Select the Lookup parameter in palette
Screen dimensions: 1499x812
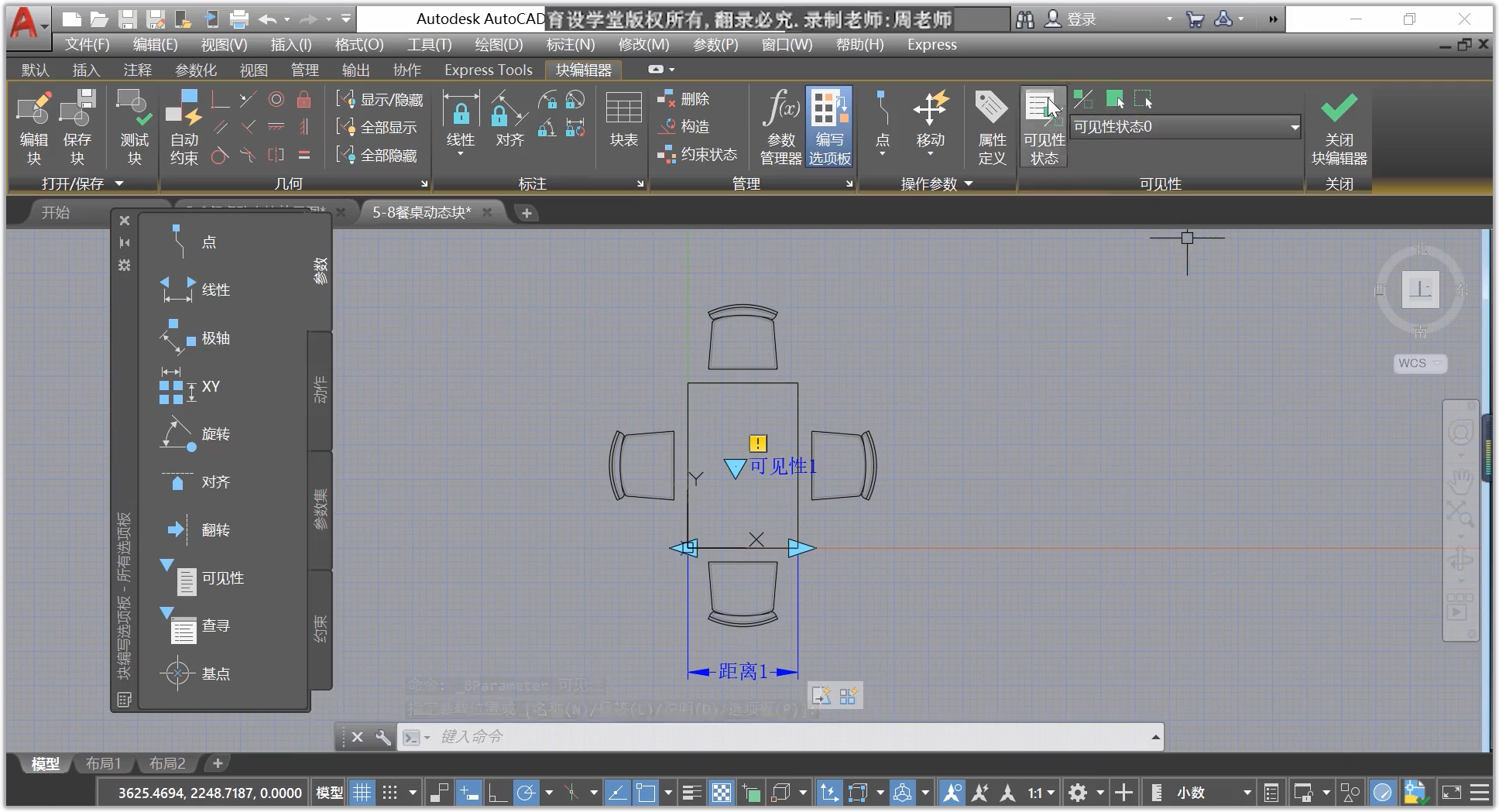pos(195,625)
